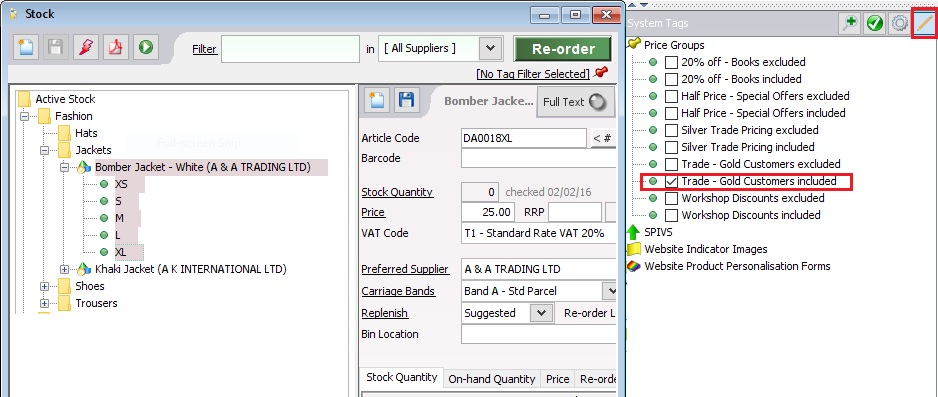Tick Silver Trade Pricing excluded checkbox
The width and height of the screenshot is (938, 397).
click(672, 130)
